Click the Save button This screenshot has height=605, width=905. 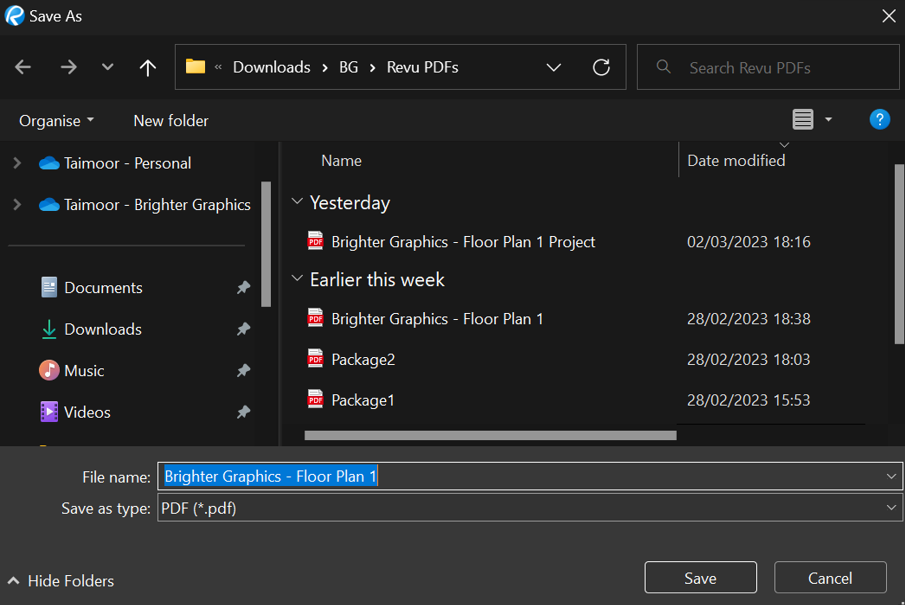700,577
